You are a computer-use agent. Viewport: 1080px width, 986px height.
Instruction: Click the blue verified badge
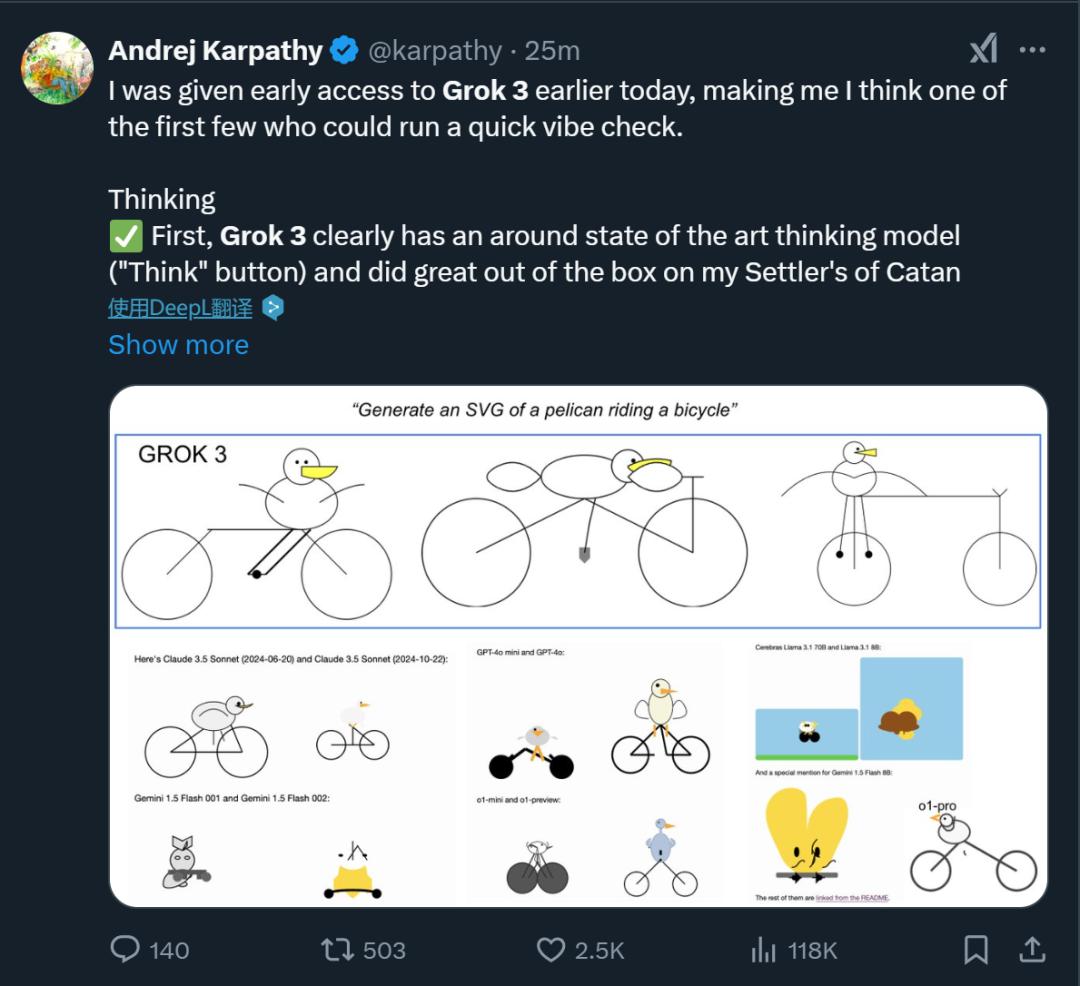(x=344, y=50)
